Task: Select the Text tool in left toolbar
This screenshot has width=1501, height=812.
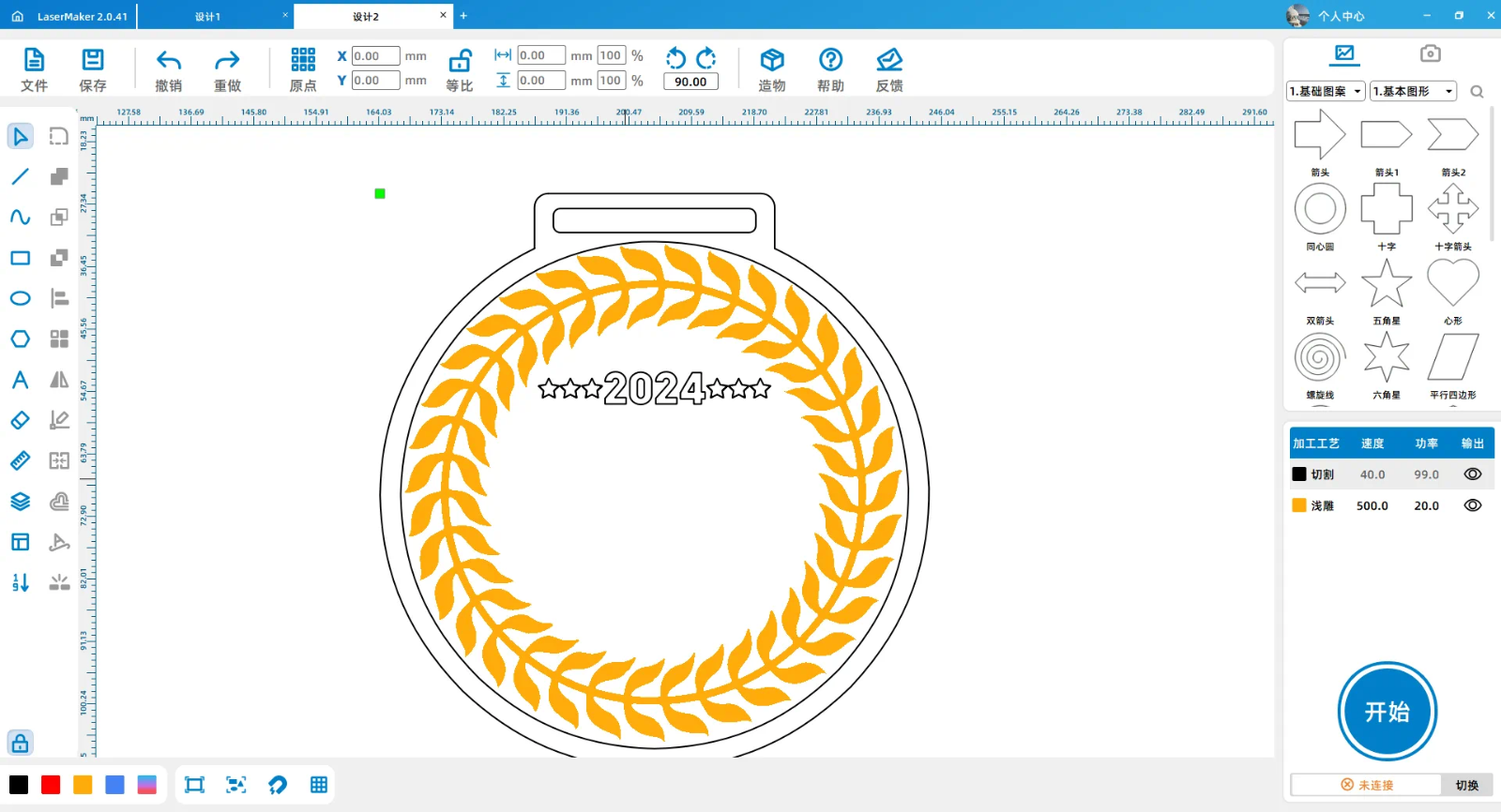Action: pyautogui.click(x=20, y=380)
